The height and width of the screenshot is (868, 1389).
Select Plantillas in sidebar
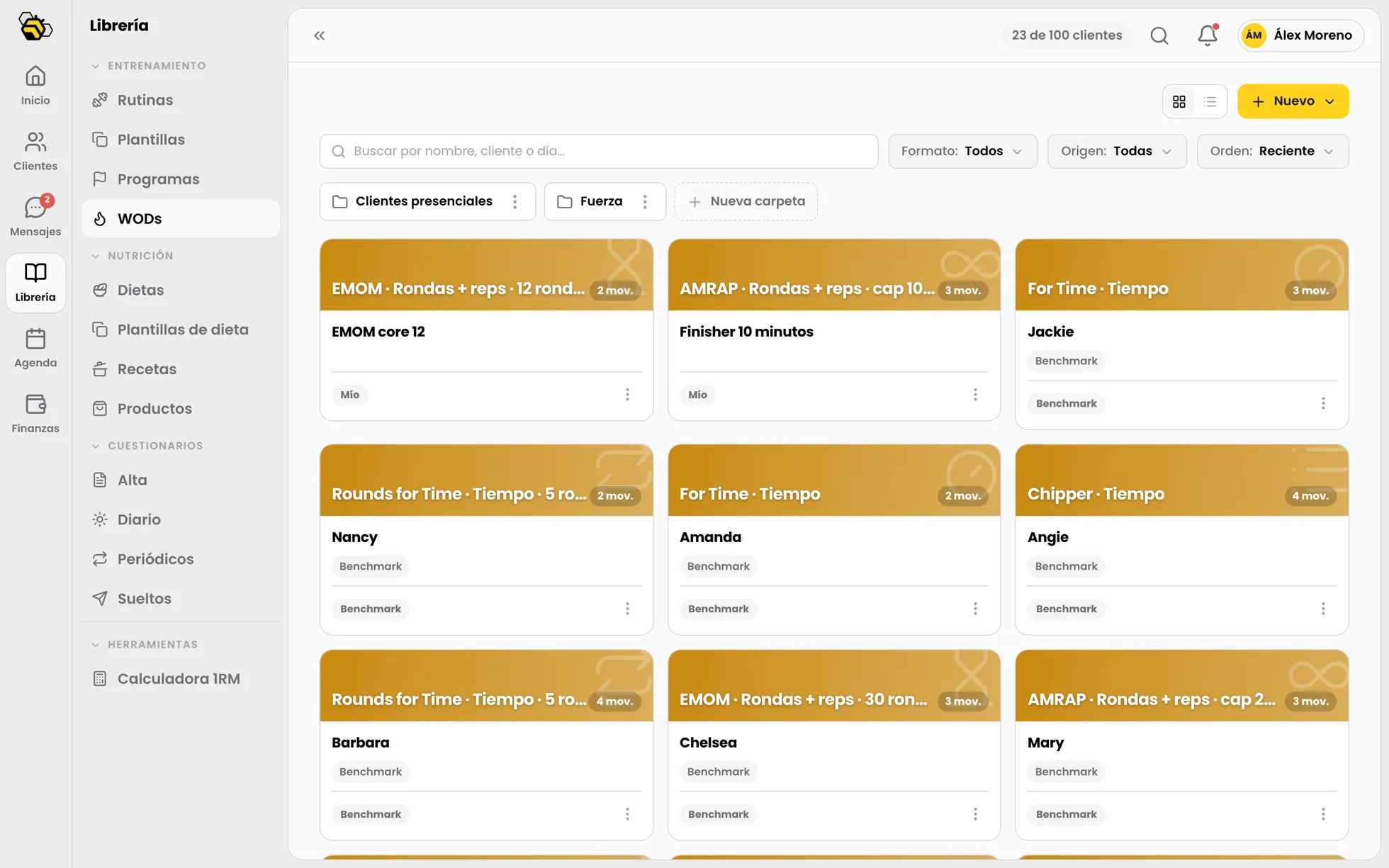pyautogui.click(x=181, y=140)
